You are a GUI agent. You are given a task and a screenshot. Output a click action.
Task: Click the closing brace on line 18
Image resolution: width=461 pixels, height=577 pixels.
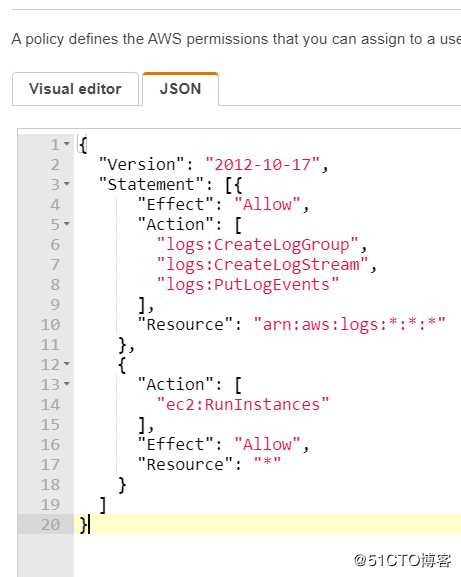(x=123, y=485)
